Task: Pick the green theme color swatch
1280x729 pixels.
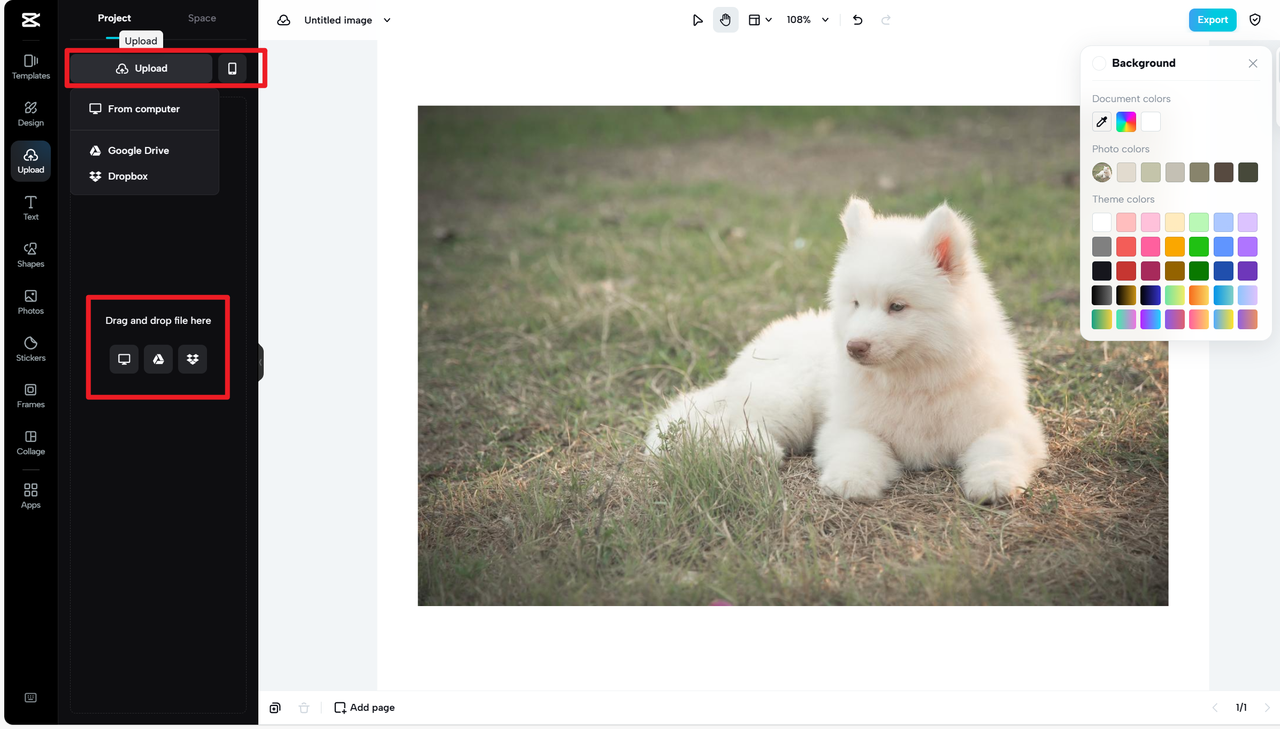Action: tap(1198, 246)
